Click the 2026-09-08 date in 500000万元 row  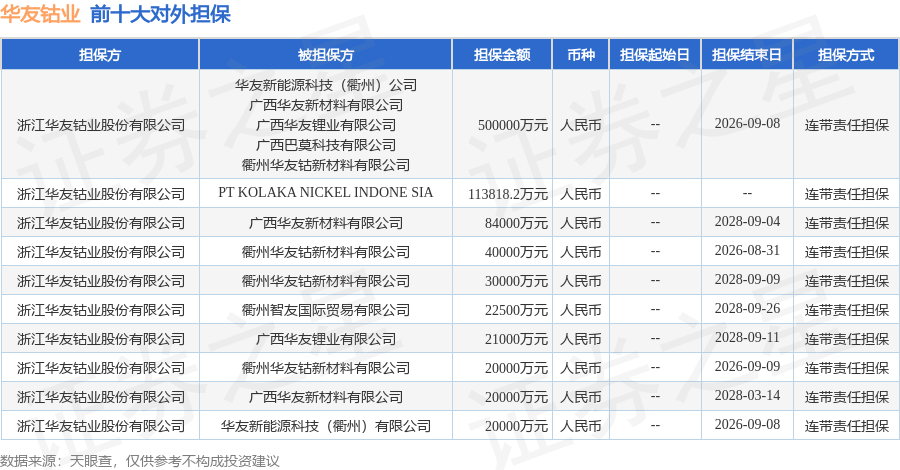pos(747,123)
